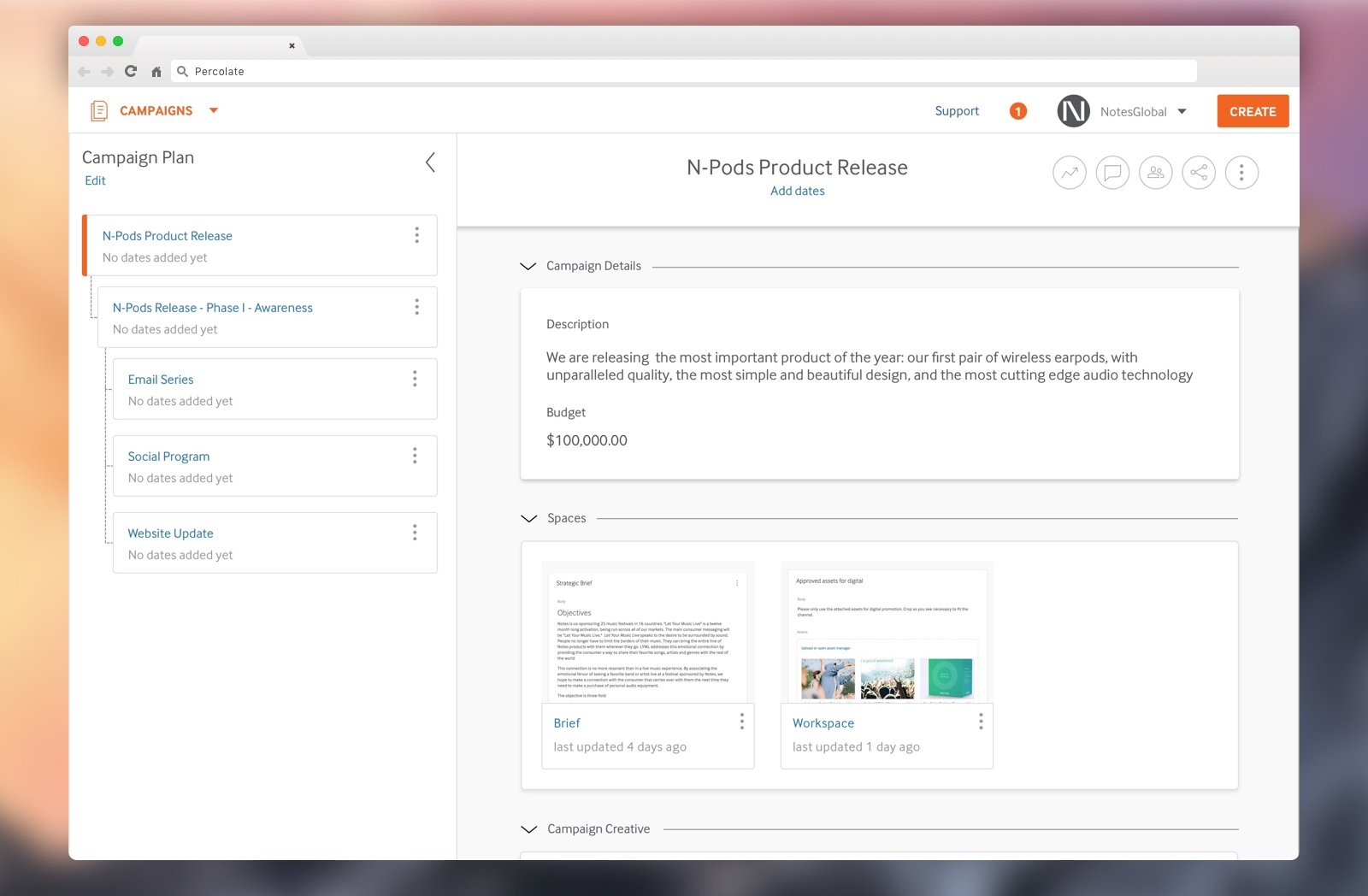The image size is (1368, 896).
Task: Go back in browser history
Action: coord(84,72)
